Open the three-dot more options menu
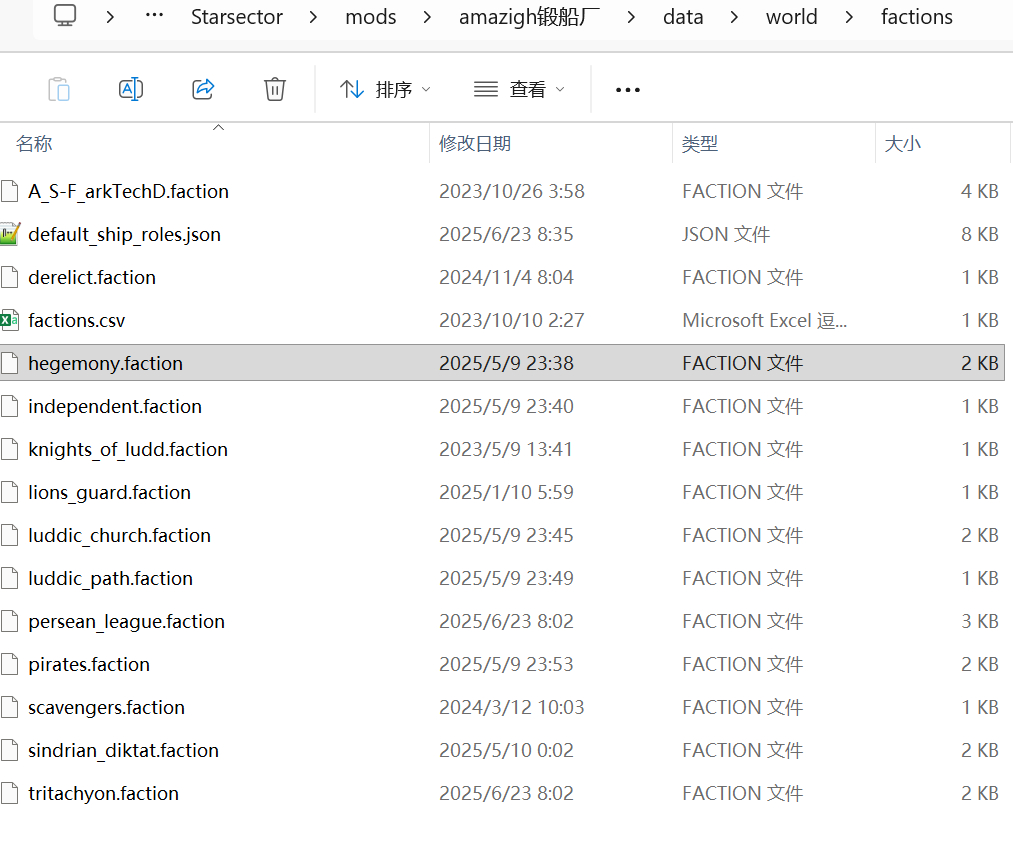Image resolution: width=1013 pixels, height=860 pixels. (x=627, y=90)
